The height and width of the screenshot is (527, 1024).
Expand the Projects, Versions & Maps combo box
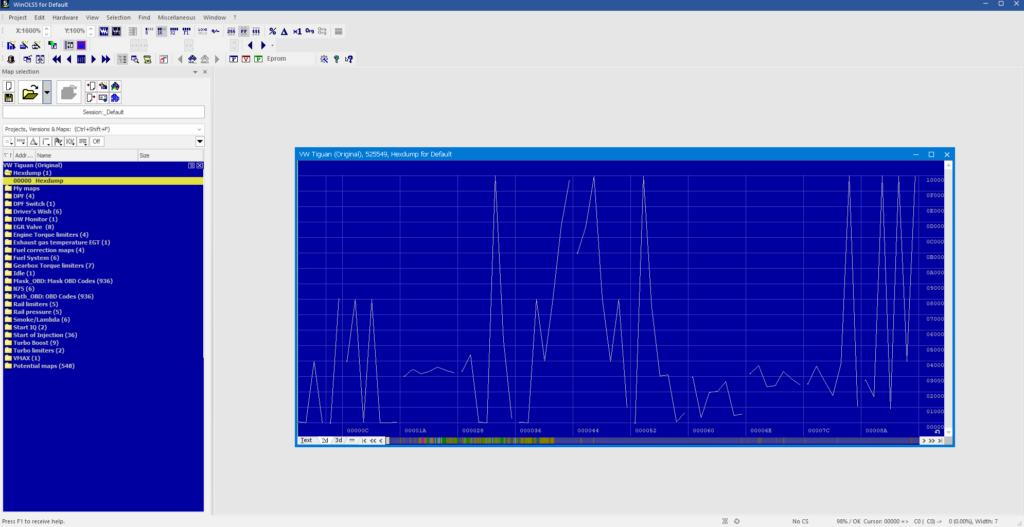click(104, 129)
